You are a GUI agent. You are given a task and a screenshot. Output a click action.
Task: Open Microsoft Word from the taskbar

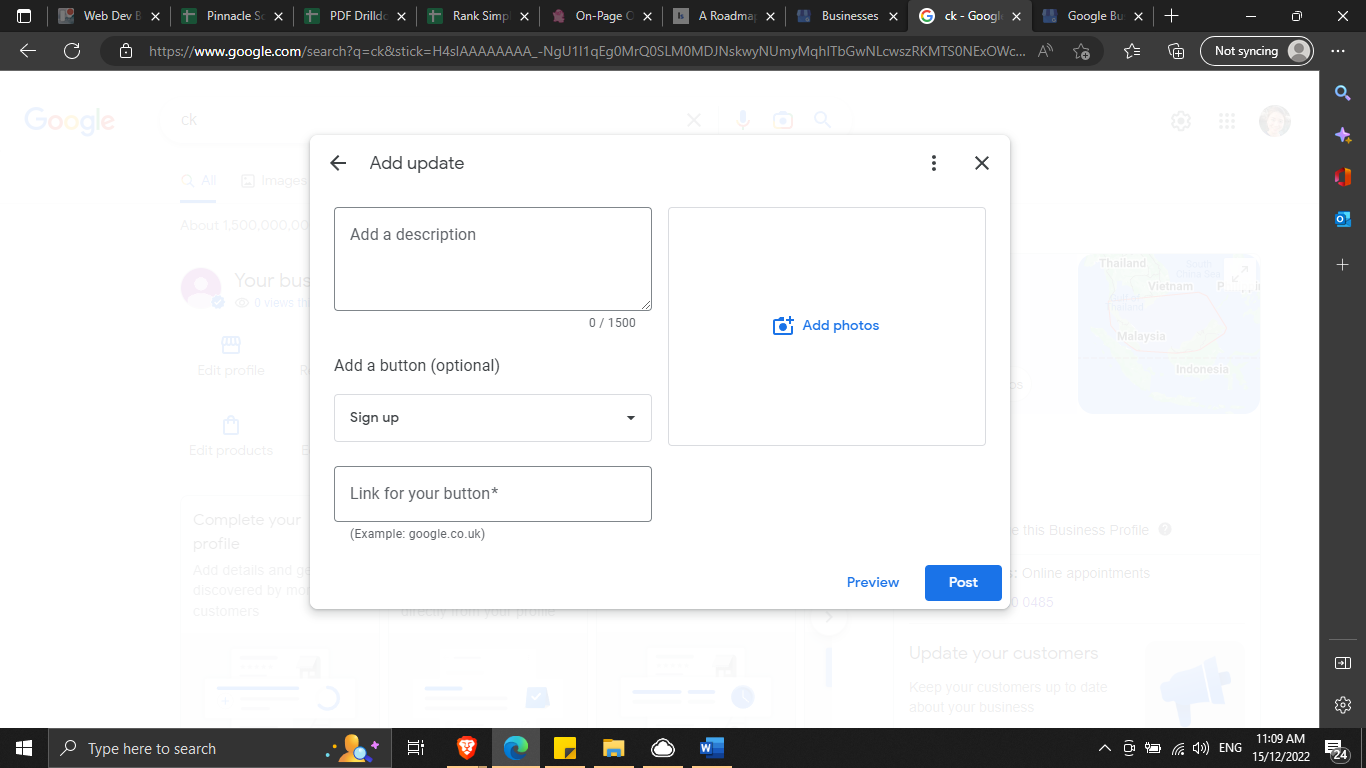(711, 748)
